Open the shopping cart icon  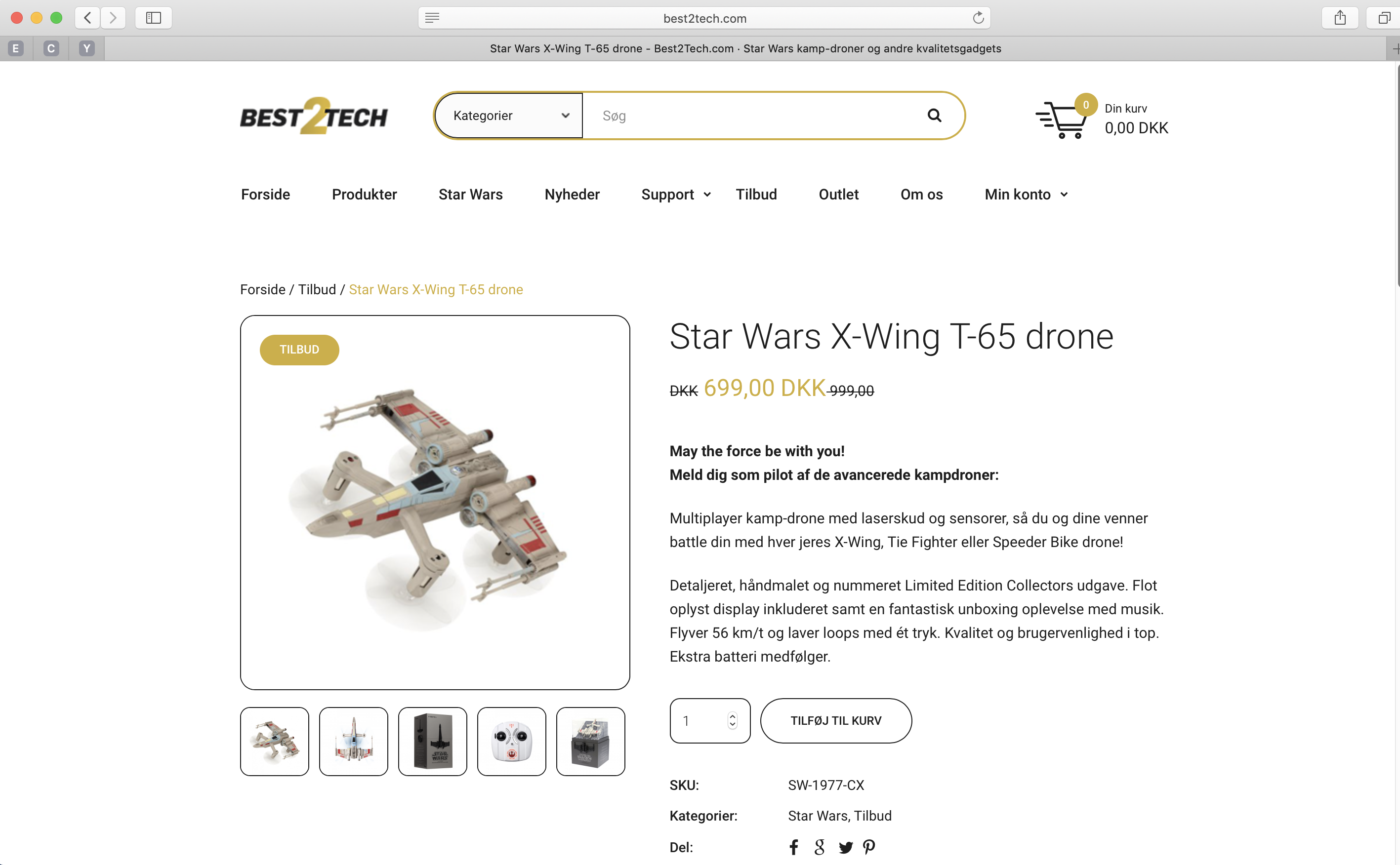[1062, 119]
